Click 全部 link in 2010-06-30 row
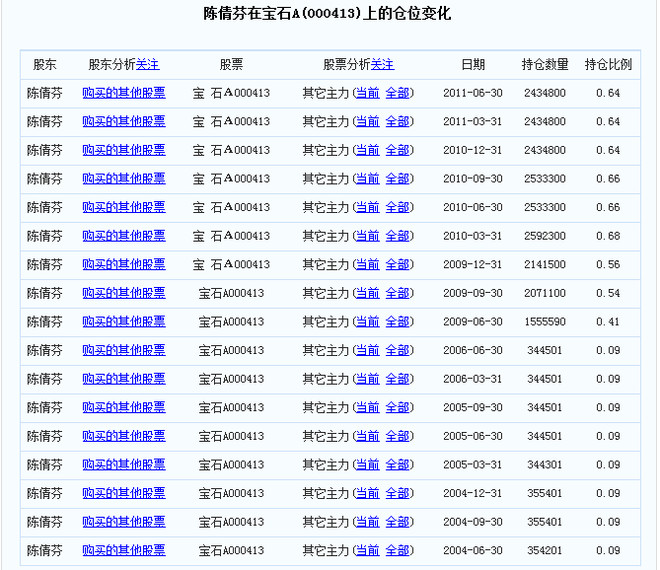660x570 pixels. click(x=397, y=208)
